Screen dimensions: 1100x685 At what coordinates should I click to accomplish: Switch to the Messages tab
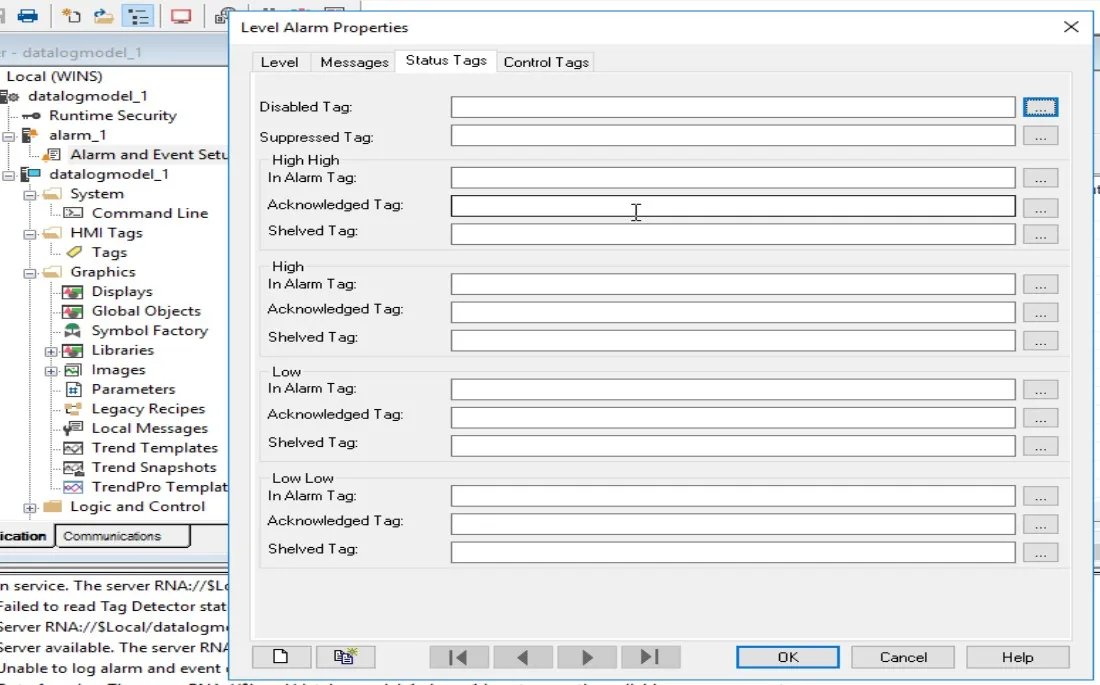pos(354,62)
